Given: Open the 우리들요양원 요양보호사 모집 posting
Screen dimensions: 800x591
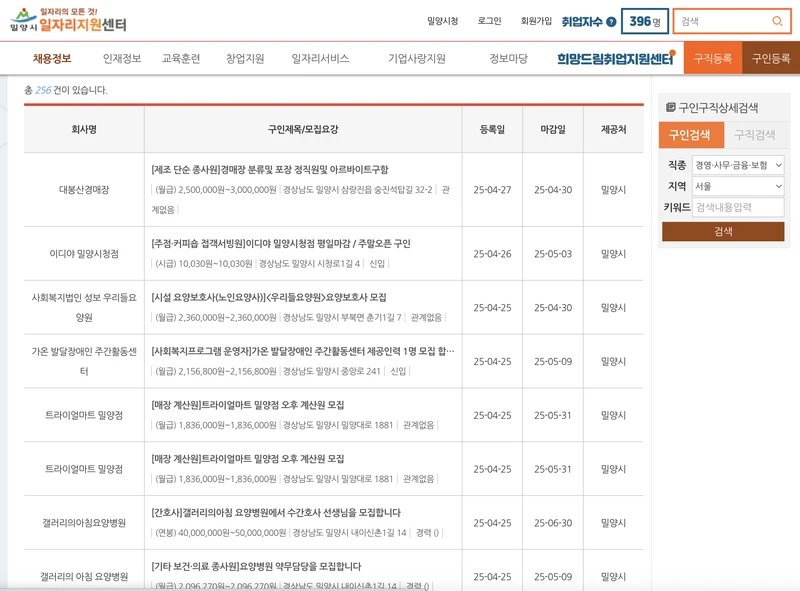Looking at the screenshot, I should coord(269,297).
